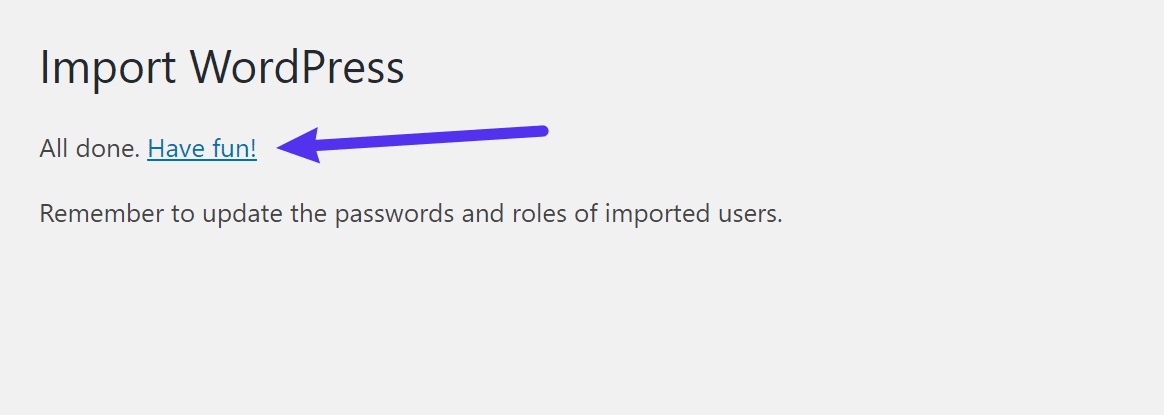Image resolution: width=1164 pixels, height=415 pixels.
Task: Click the word "update" in the reminder
Action: (242, 214)
